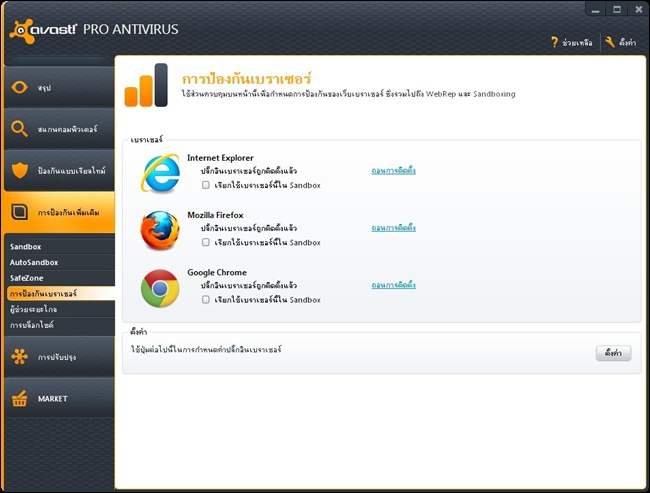
Task: Click the ตั้งค่า settings link at top
Action: [x=628, y=42]
